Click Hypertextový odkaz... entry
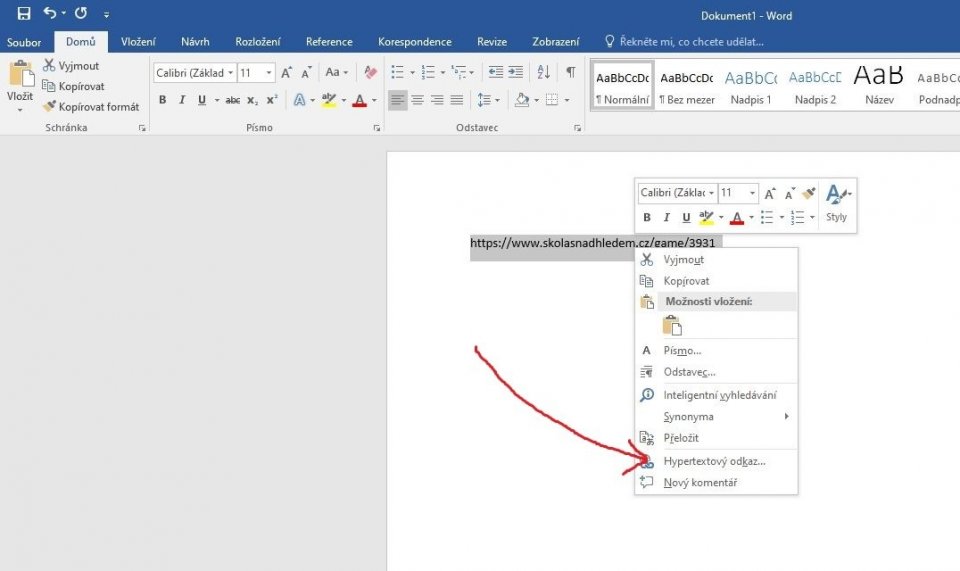Image resolution: width=960 pixels, height=571 pixels. click(716, 461)
